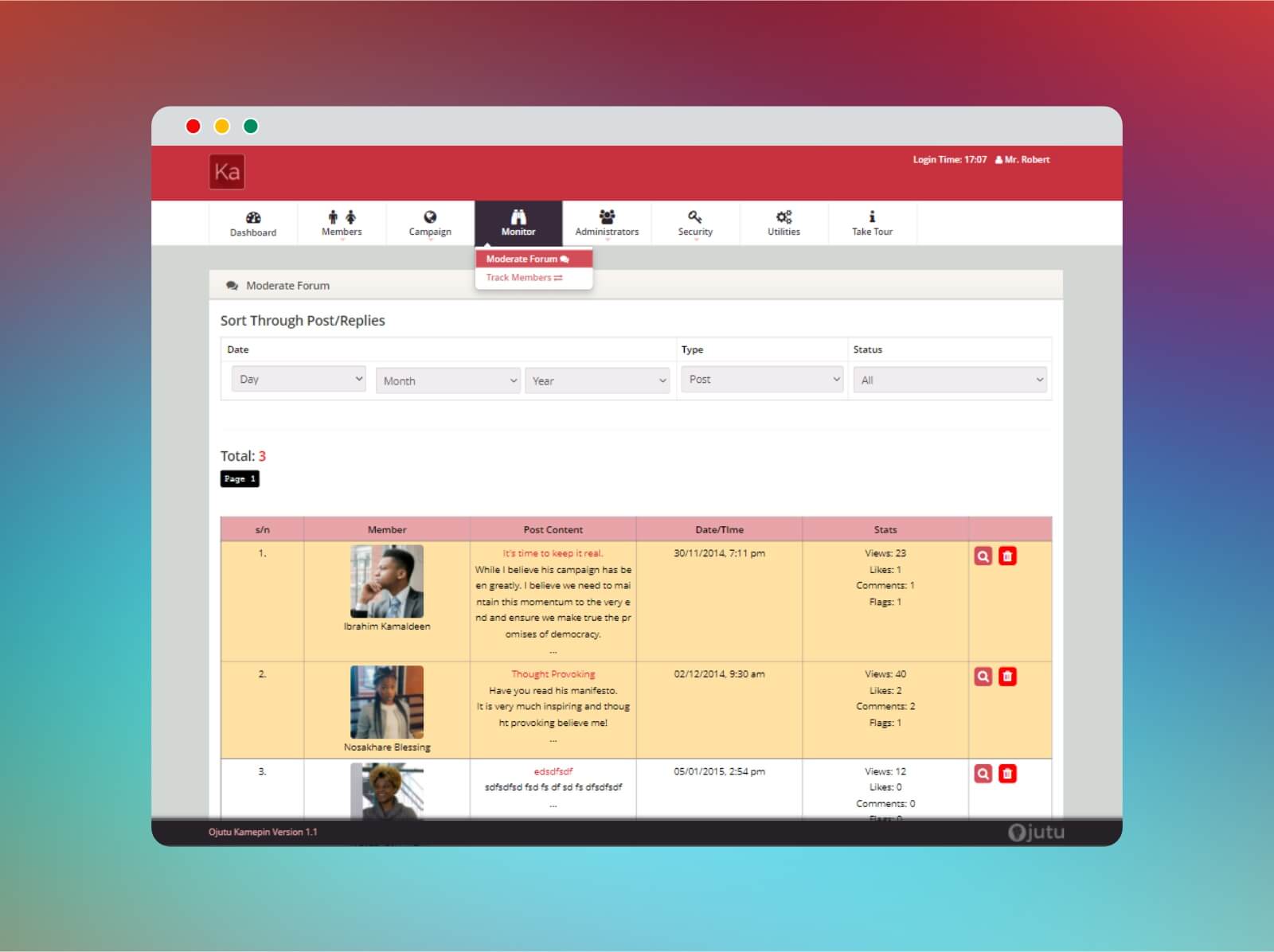
Task: Click date 30/11/2014, 7:11 pm
Action: click(719, 553)
